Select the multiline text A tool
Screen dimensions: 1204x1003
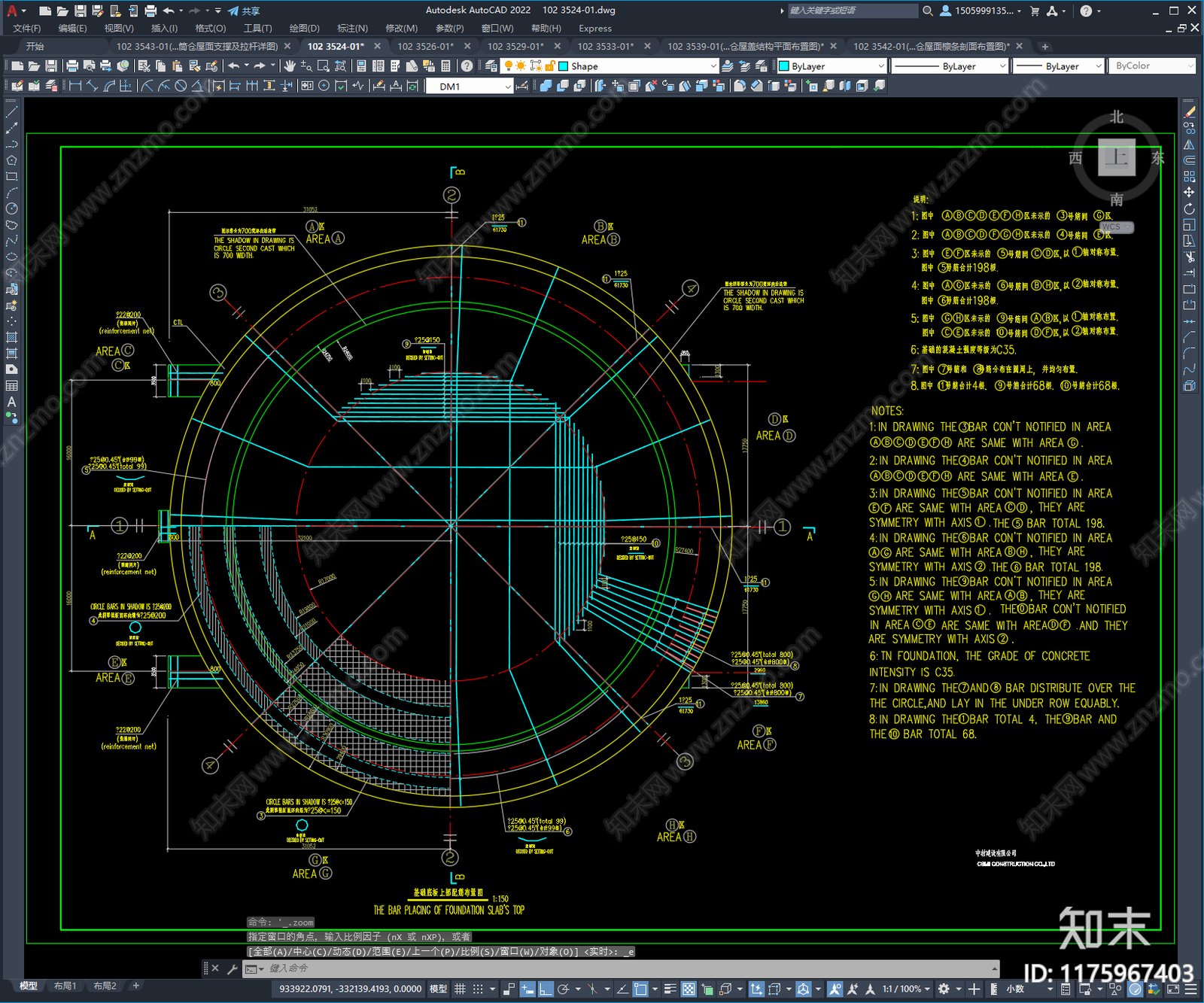tap(11, 402)
